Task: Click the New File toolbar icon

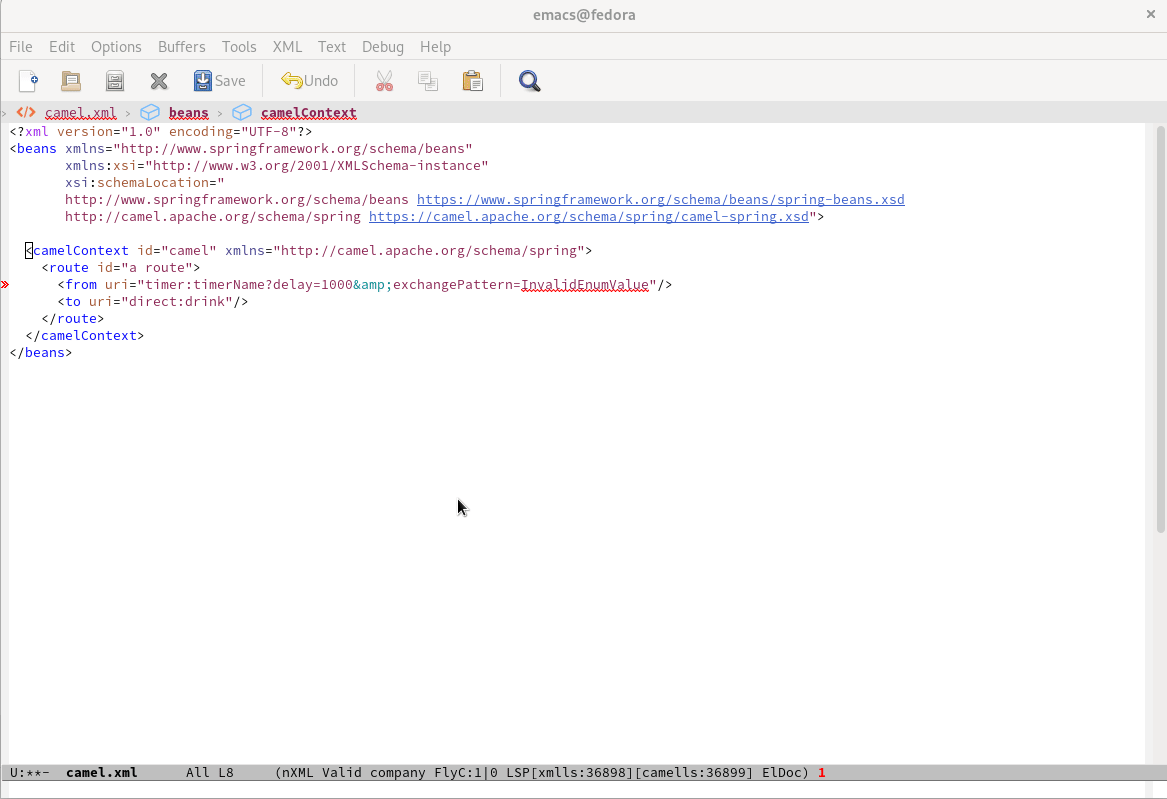Action: [x=28, y=81]
